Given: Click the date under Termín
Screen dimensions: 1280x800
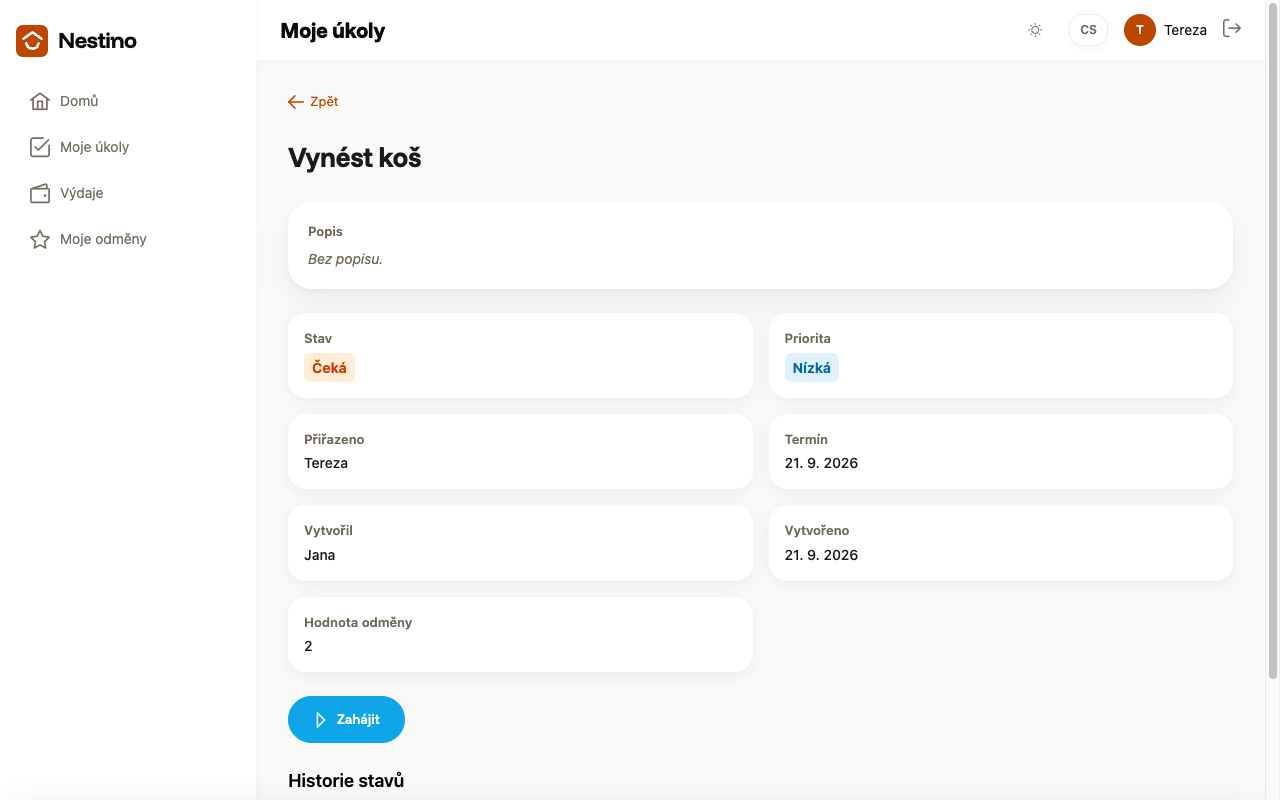Looking at the screenshot, I should coord(821,463).
